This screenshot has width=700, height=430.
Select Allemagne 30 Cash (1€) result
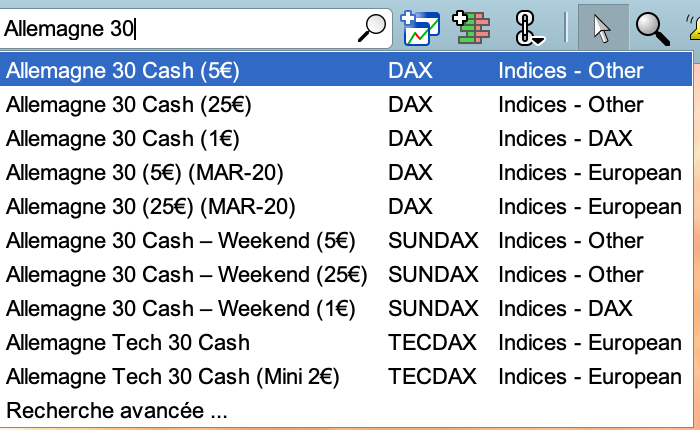[x=346, y=138]
